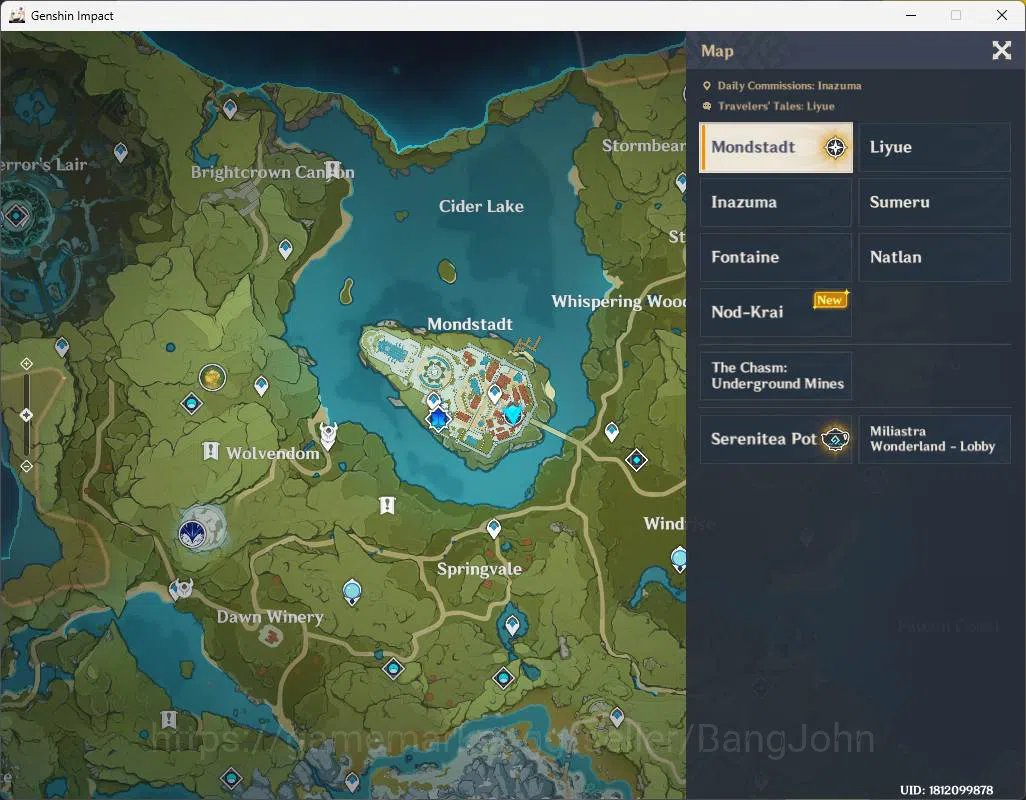This screenshot has width=1026, height=800.
Task: Select waypoint right of golden boss icon
Action: click(x=261, y=386)
